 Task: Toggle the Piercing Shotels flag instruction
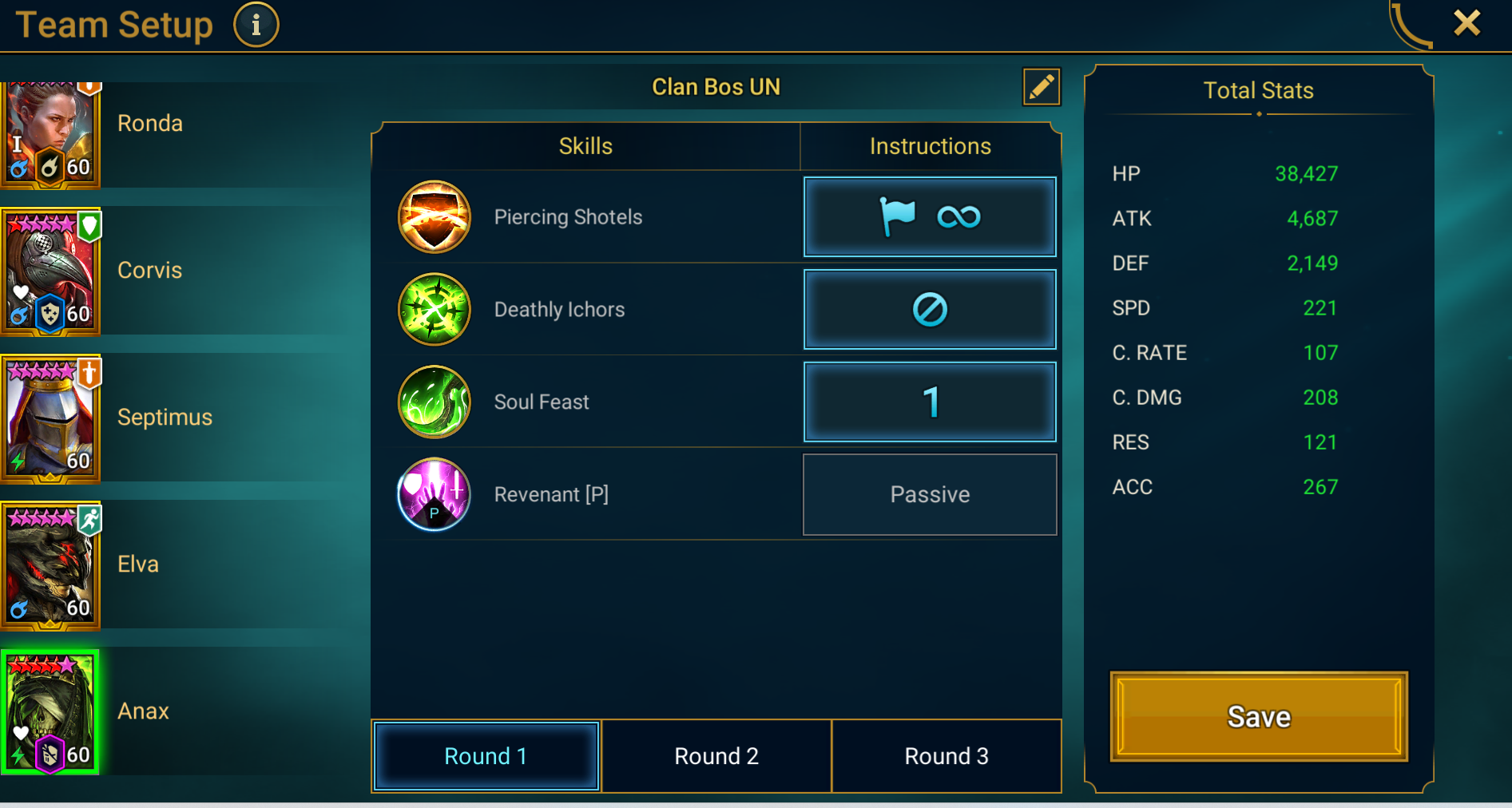[930, 216]
